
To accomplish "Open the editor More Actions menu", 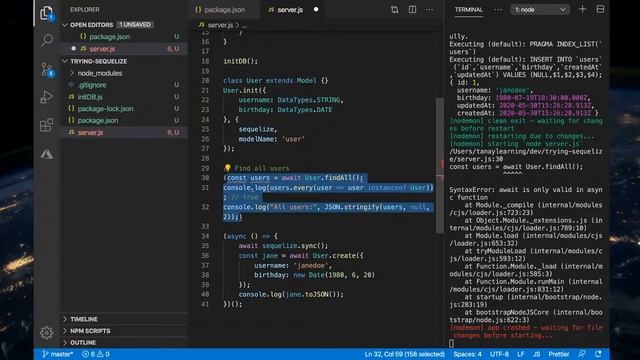I will [x=430, y=9].
